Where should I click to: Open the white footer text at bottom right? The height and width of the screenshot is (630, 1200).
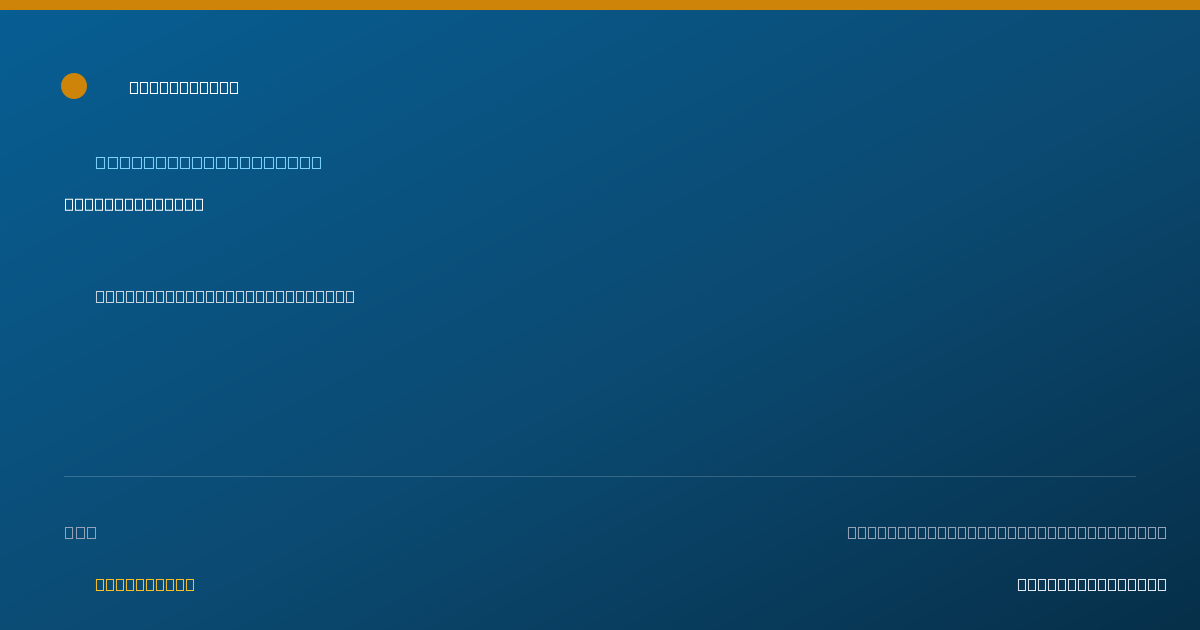point(1092,584)
